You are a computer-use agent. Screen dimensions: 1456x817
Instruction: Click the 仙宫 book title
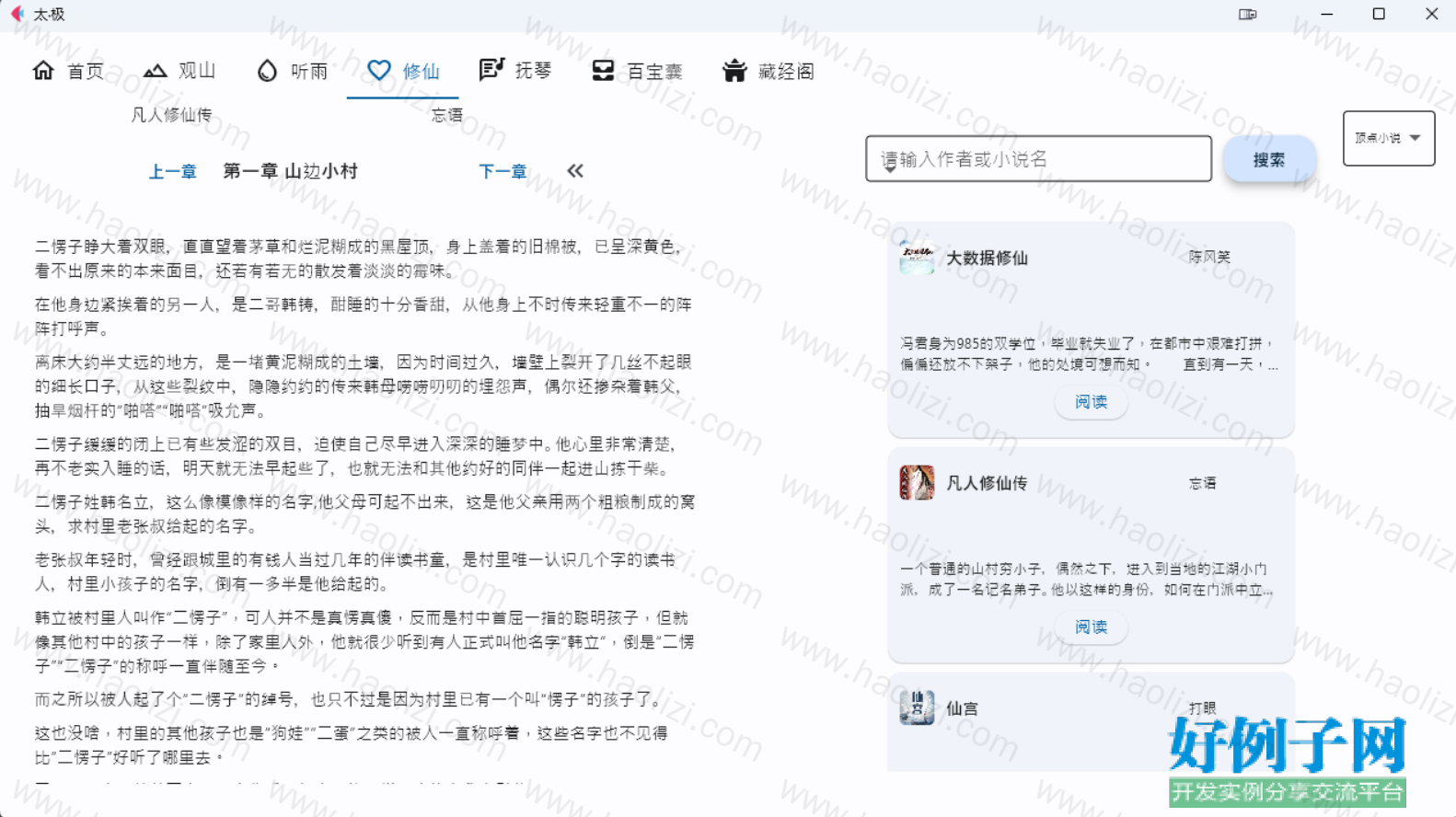963,708
